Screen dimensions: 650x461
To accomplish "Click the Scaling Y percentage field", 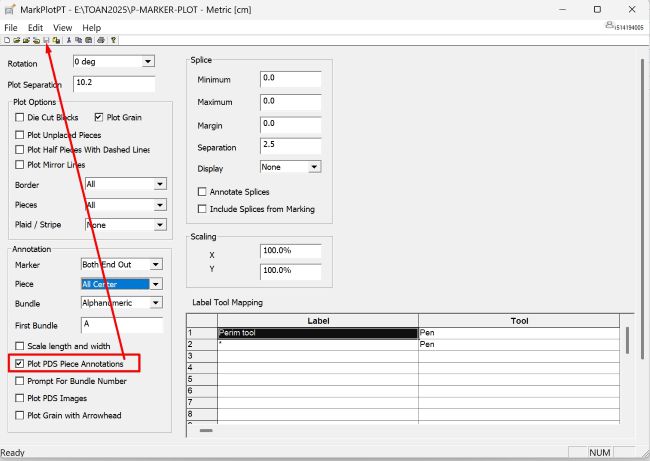I will tap(291, 272).
